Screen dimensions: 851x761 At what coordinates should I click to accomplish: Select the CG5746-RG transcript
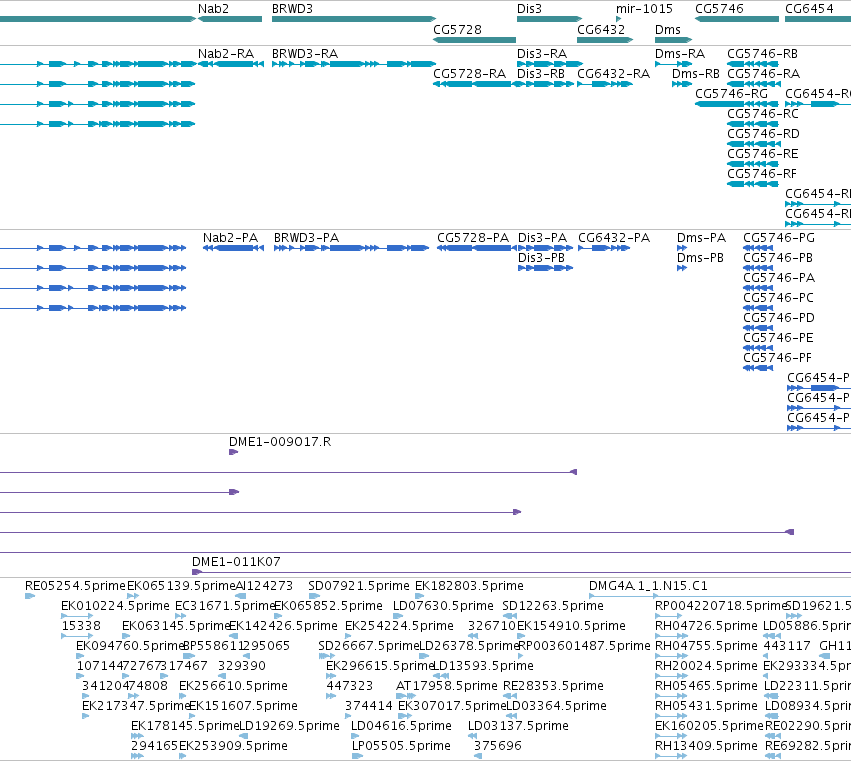click(737, 104)
